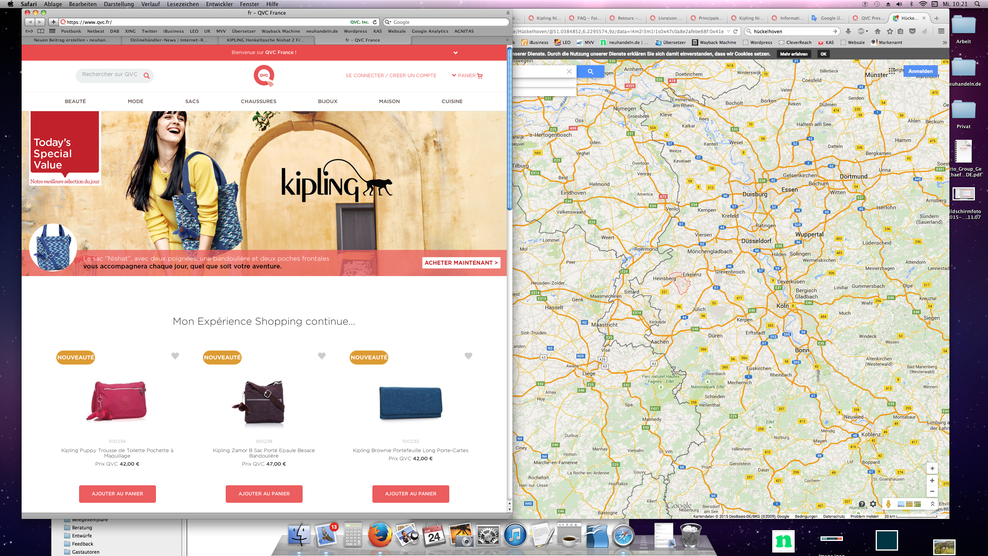Favorite the Kipling Zamor B product with the heart

pos(322,356)
